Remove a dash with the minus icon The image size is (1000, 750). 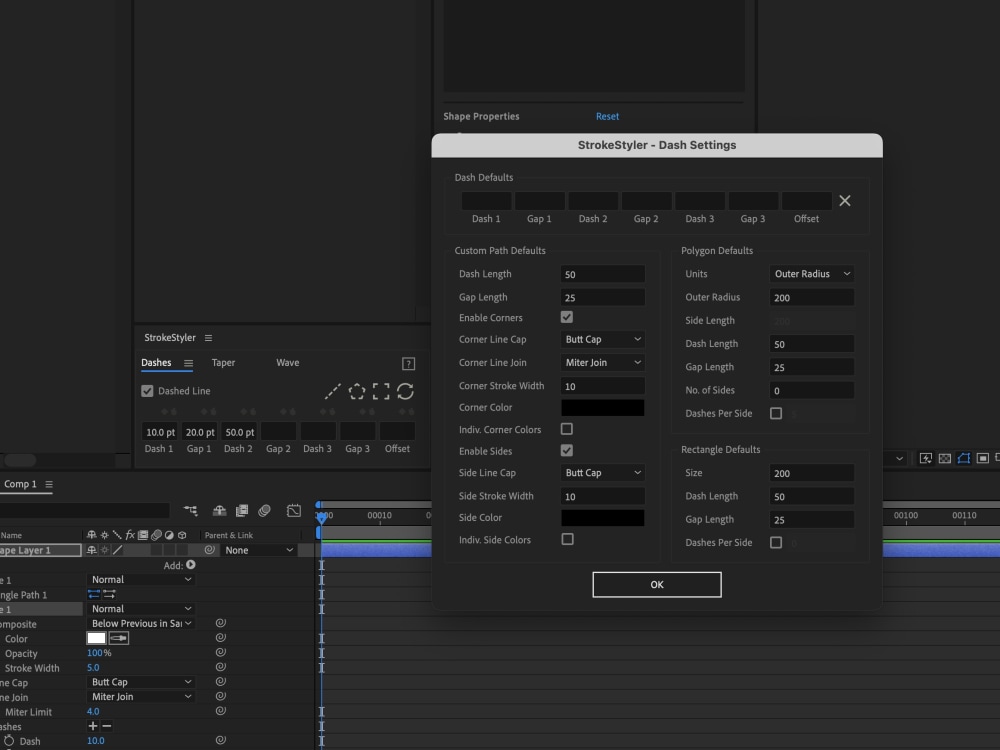click(x=107, y=726)
